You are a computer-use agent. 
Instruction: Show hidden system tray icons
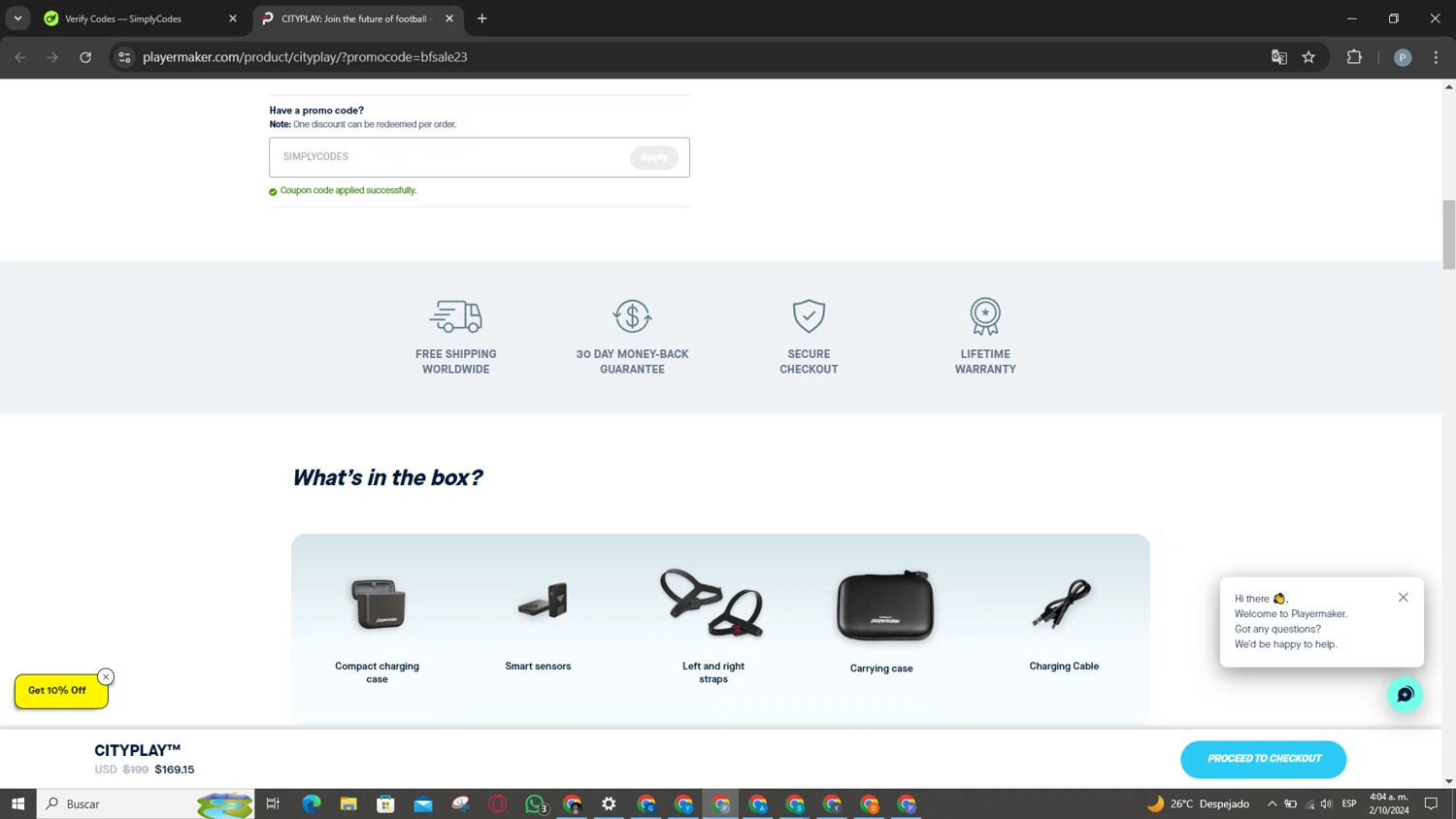tap(1272, 803)
